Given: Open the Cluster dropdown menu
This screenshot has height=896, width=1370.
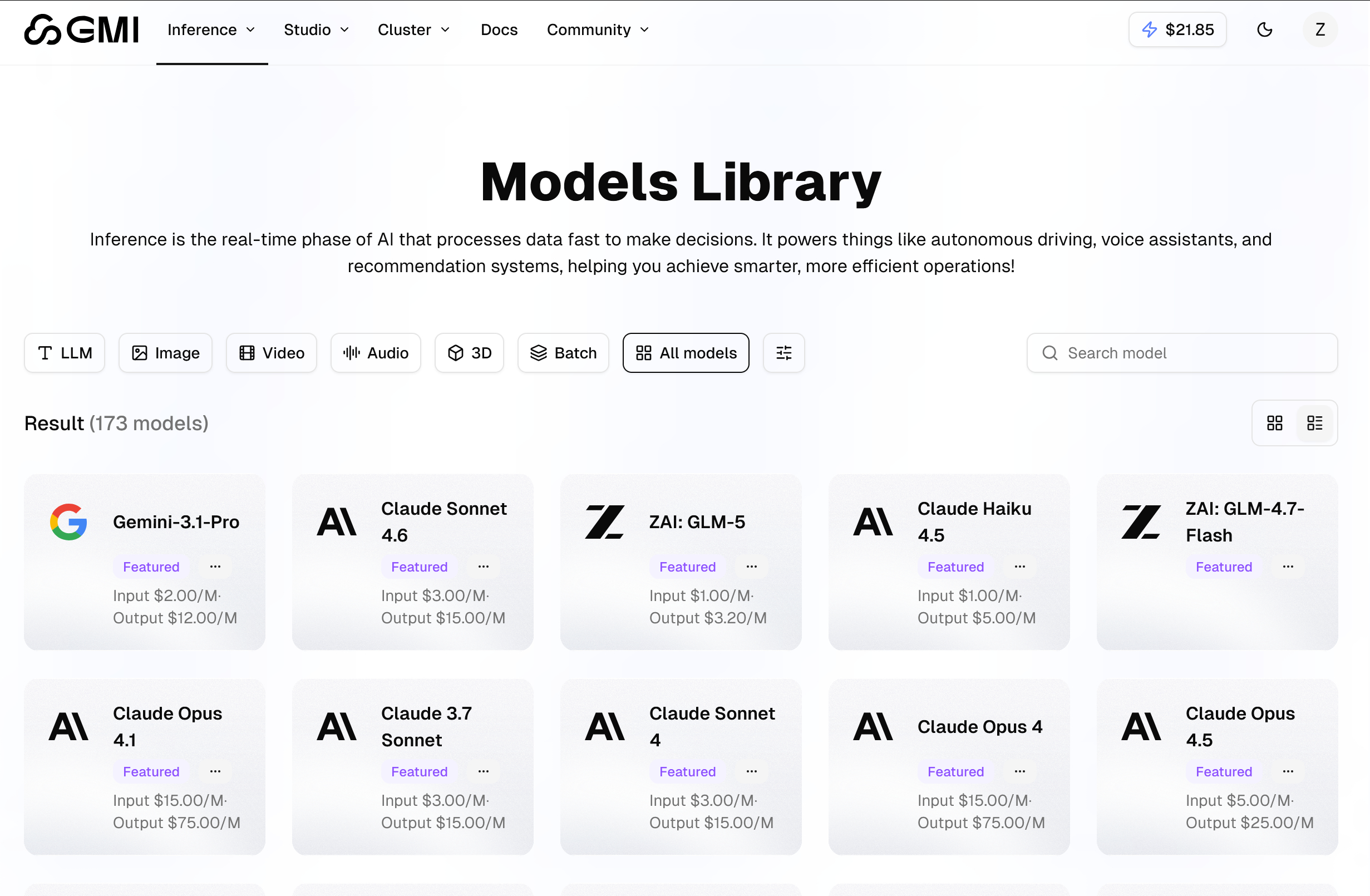Looking at the screenshot, I should [413, 29].
